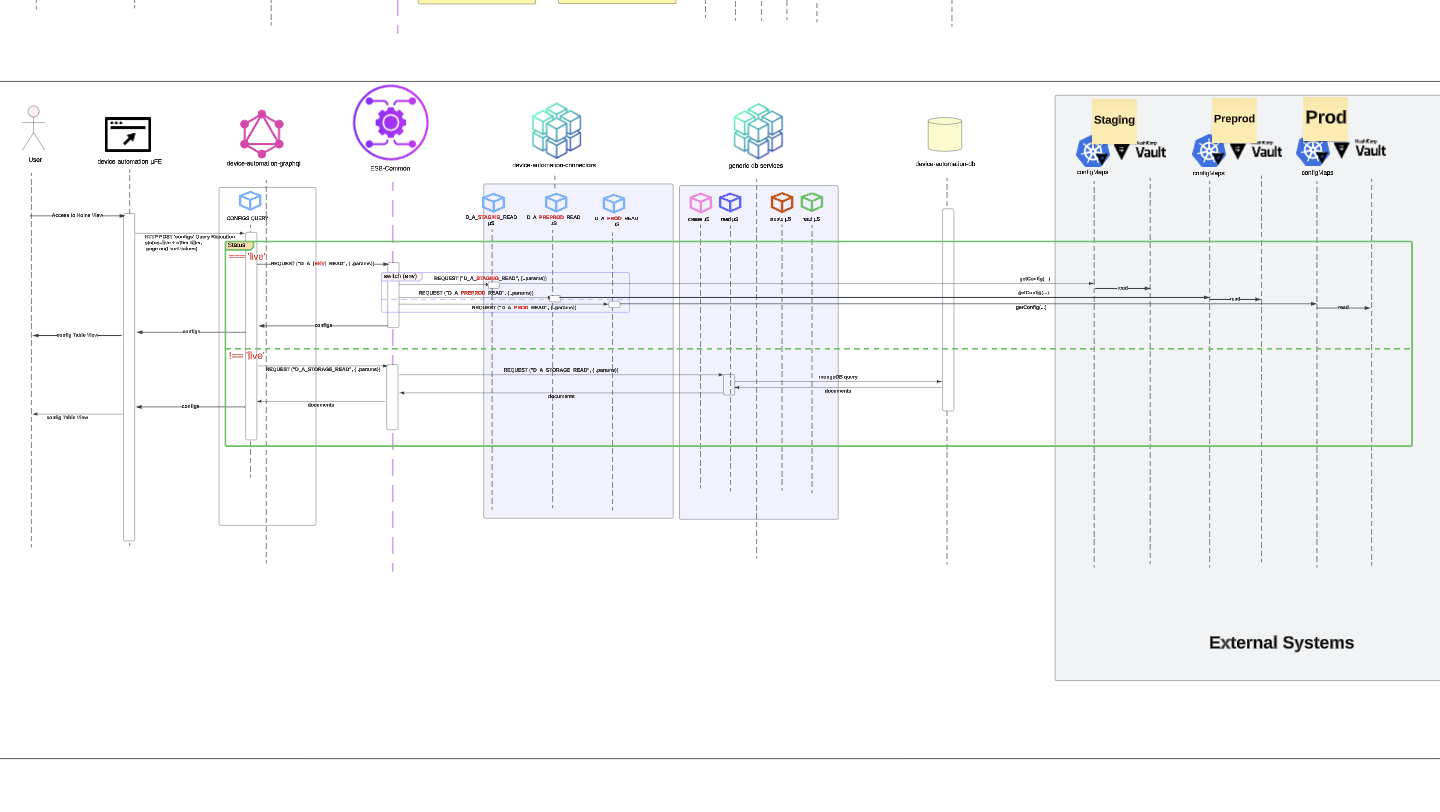1440x812 pixels.
Task: Select the pink device-automation-graphql logo
Action: pyautogui.click(x=262, y=134)
